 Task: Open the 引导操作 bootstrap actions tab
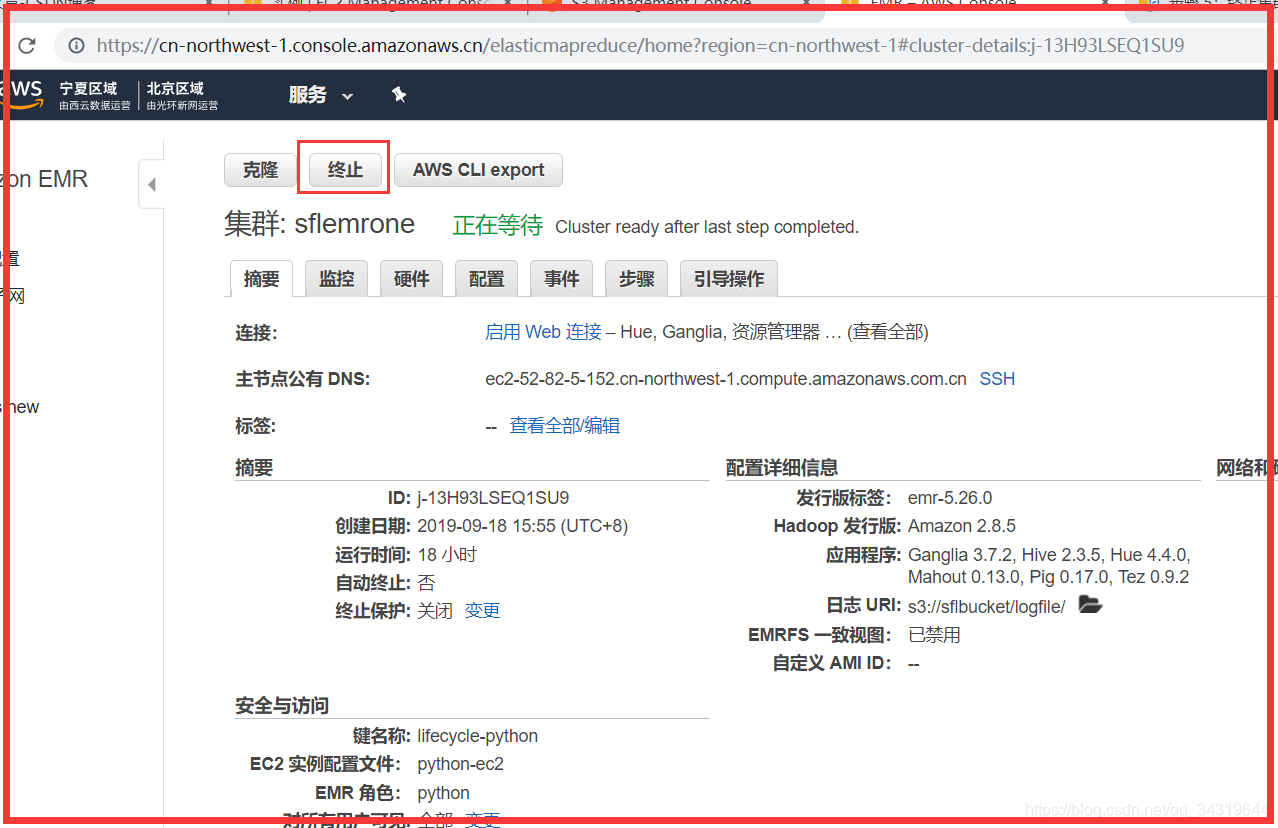click(x=729, y=279)
